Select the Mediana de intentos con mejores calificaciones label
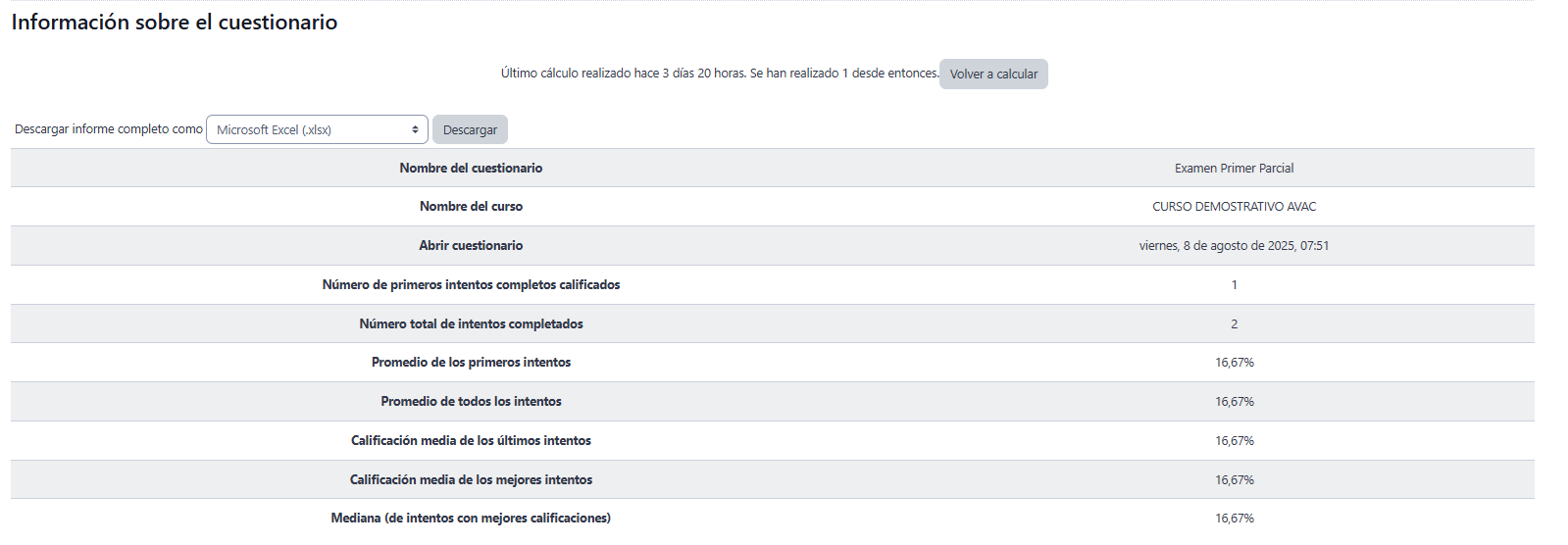Viewport: 1568px width, 545px height. (471, 519)
